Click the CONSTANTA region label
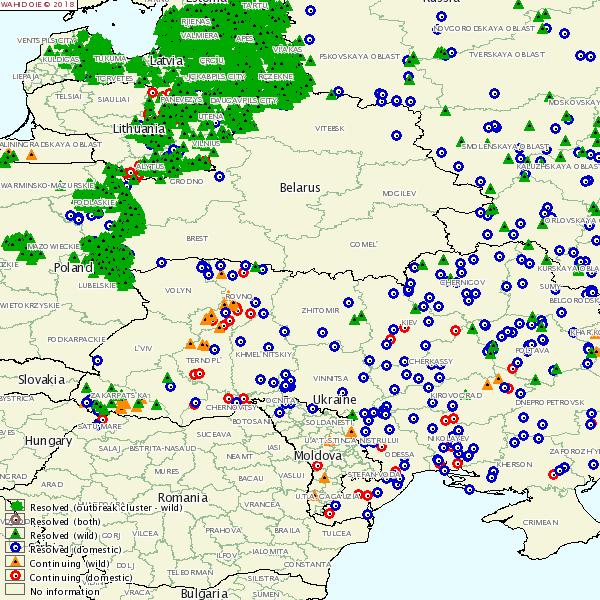 coord(307,565)
